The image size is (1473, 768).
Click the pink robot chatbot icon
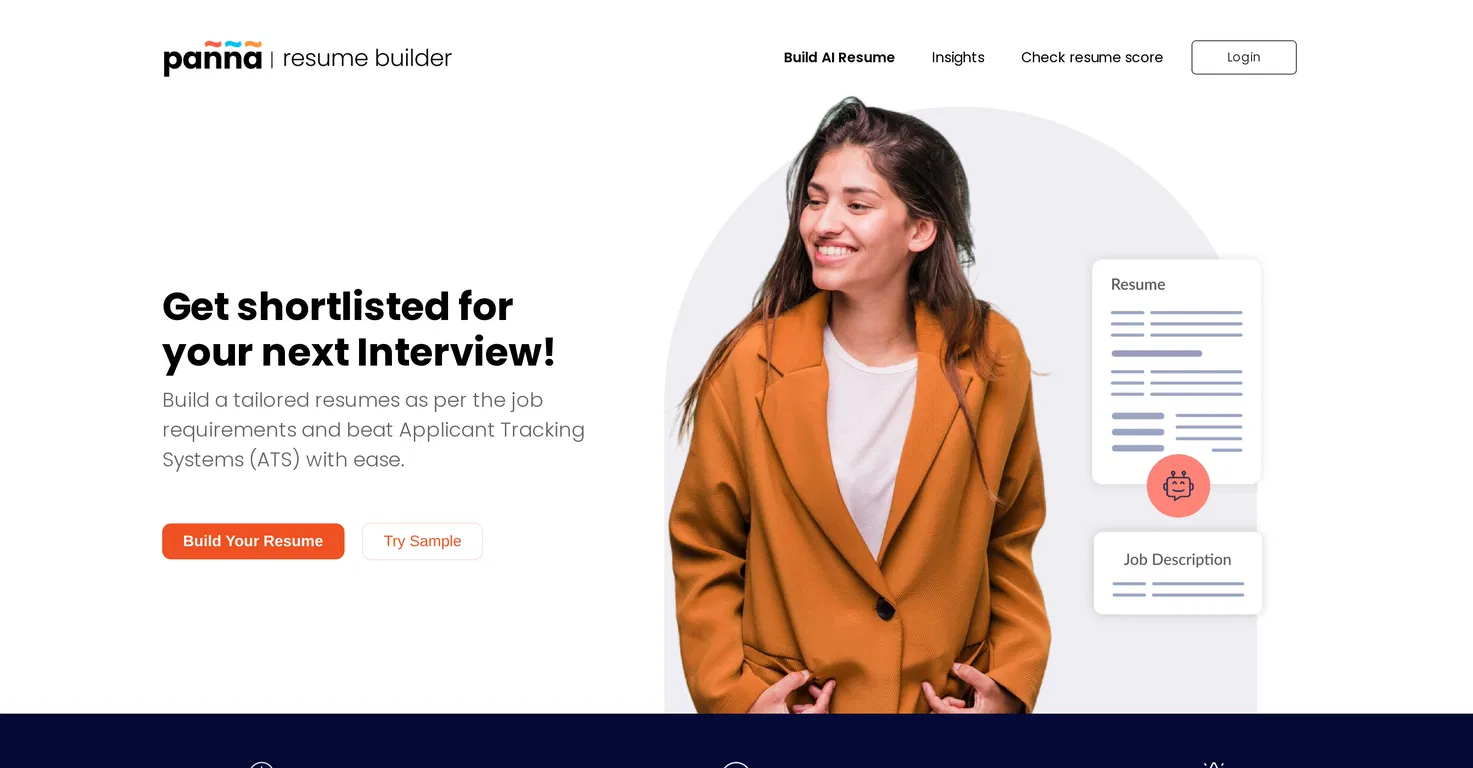1178,486
